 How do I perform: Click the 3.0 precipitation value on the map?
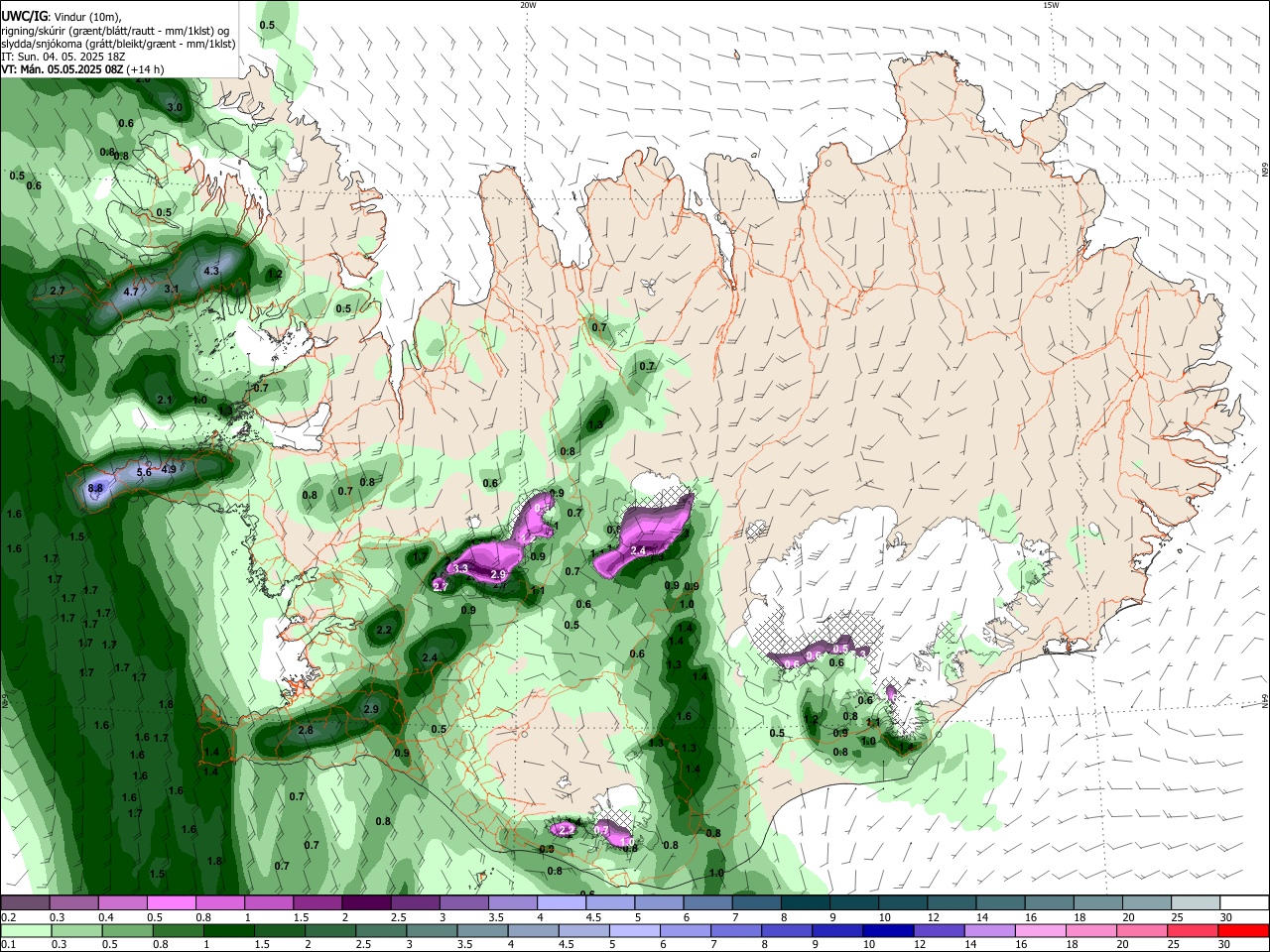[x=175, y=106]
